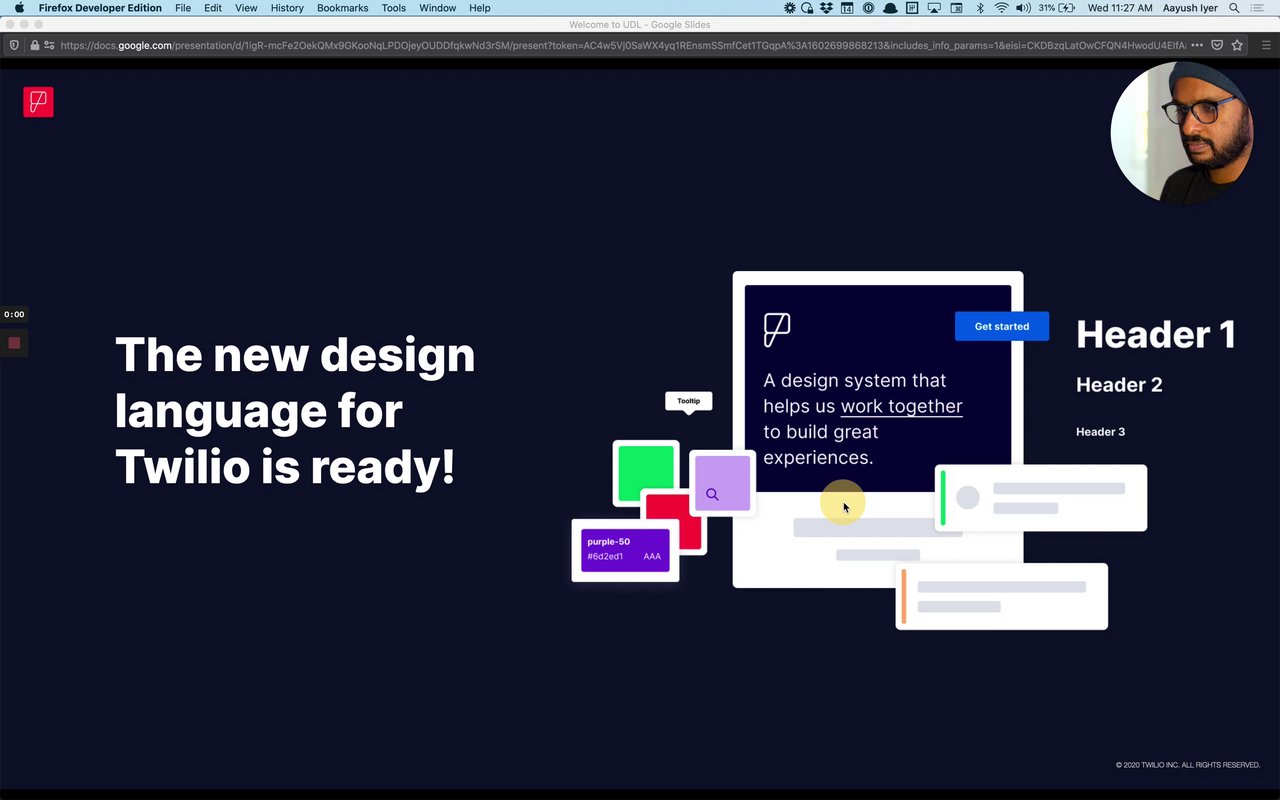
Task: Open the Apple menu
Action: pos(19,8)
